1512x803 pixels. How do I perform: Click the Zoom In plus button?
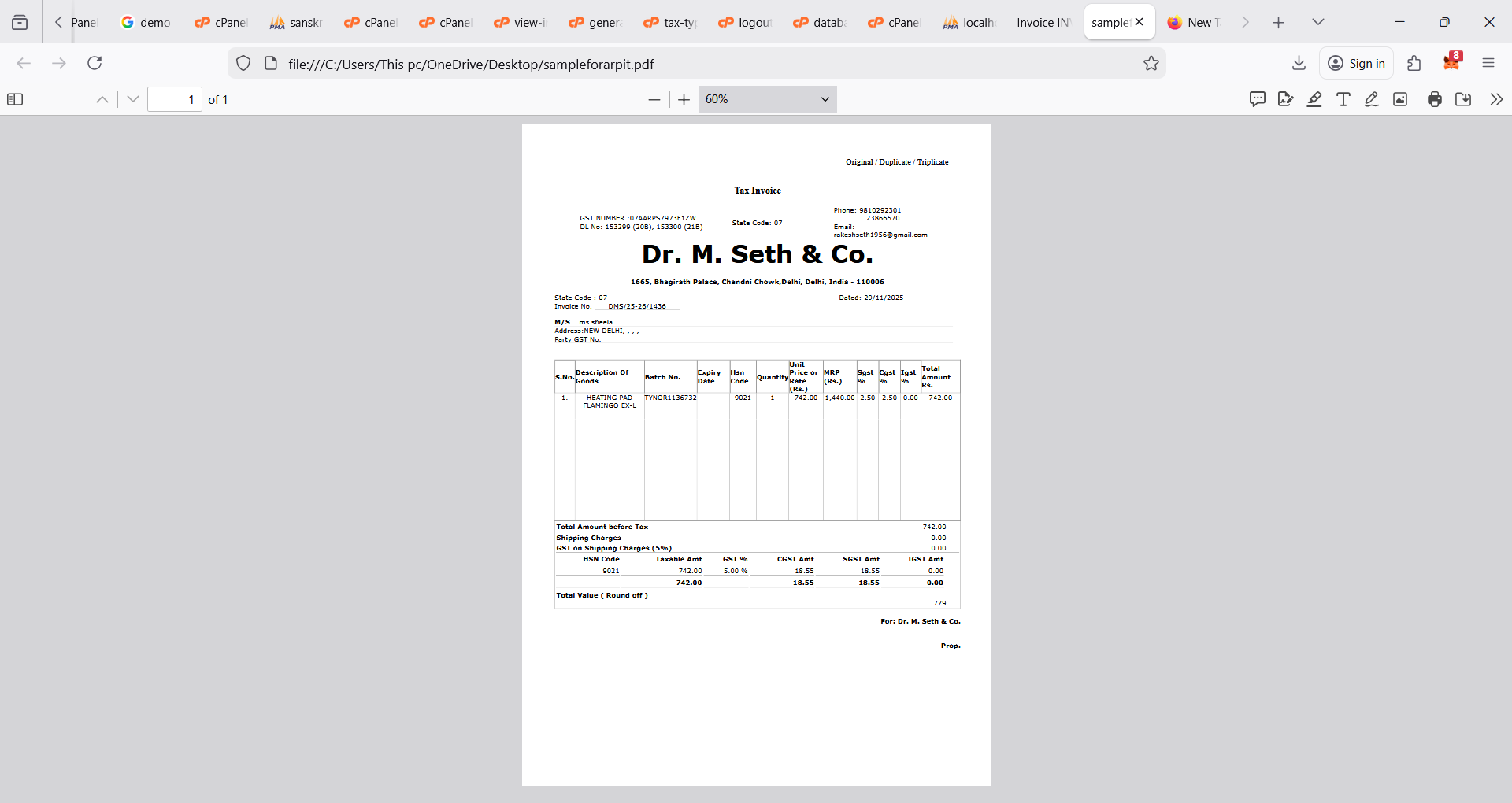pos(684,99)
